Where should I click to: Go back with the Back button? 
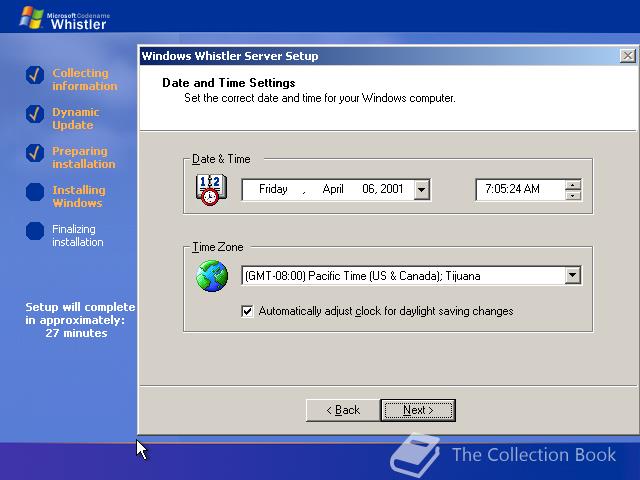tap(343, 410)
